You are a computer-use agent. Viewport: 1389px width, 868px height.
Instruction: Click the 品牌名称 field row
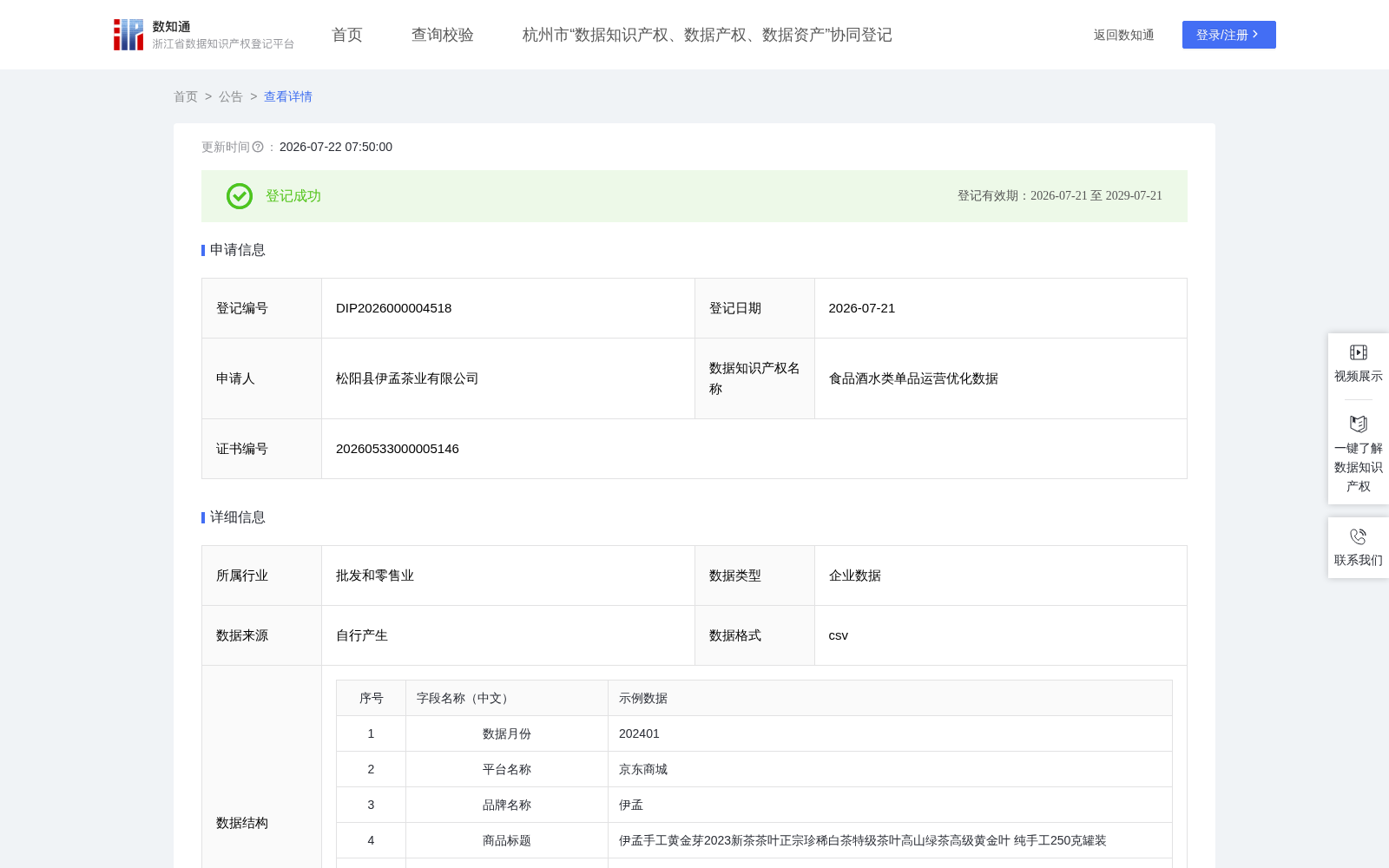(754, 805)
